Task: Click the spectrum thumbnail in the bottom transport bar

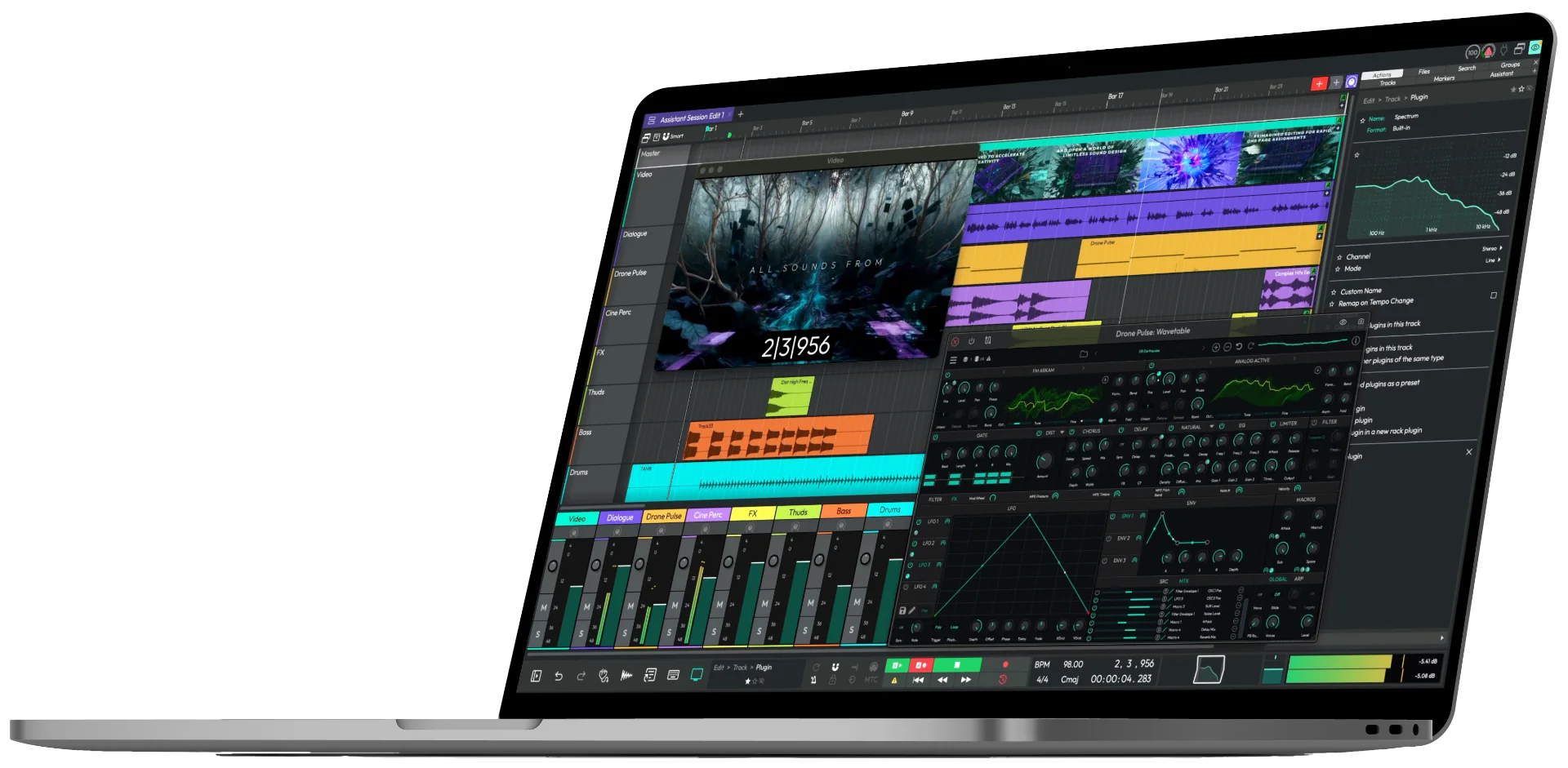Action: point(1209,669)
